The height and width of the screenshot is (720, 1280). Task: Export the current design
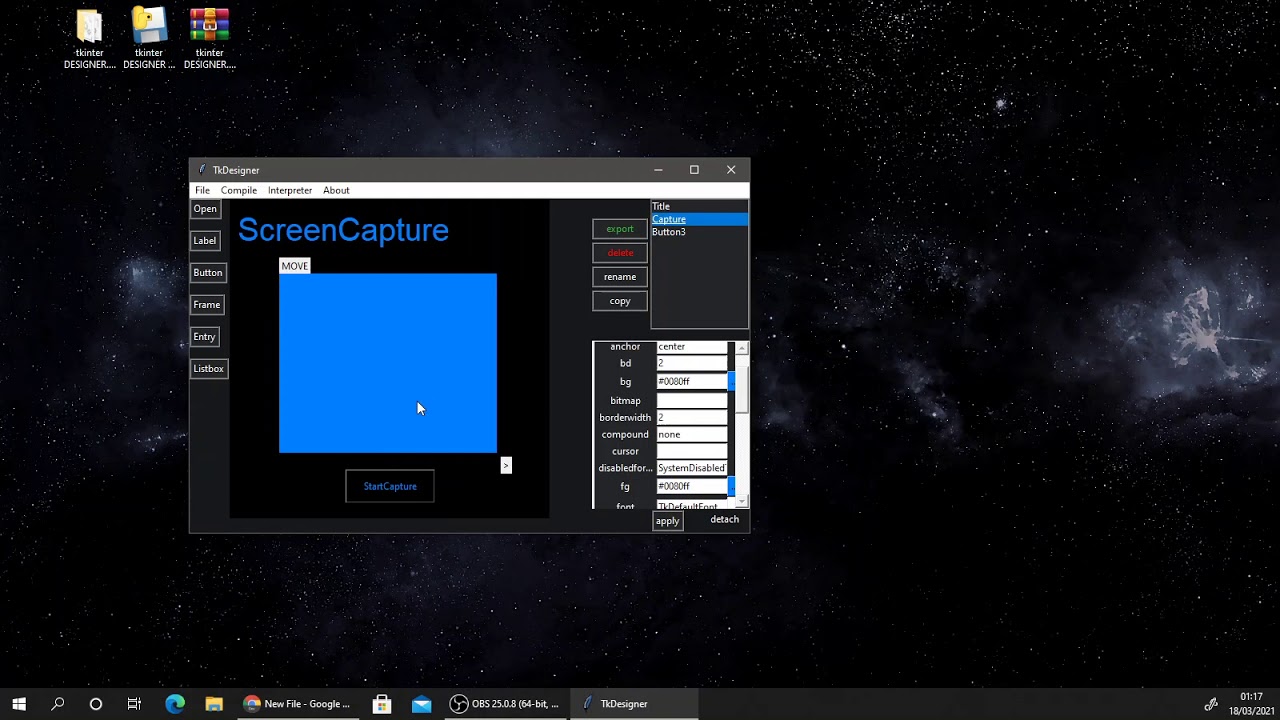(x=619, y=228)
